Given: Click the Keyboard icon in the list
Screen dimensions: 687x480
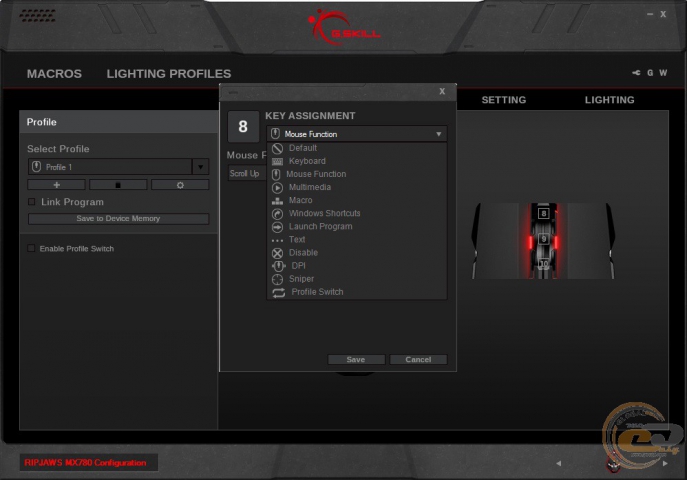Looking at the screenshot, I should coord(277,162).
